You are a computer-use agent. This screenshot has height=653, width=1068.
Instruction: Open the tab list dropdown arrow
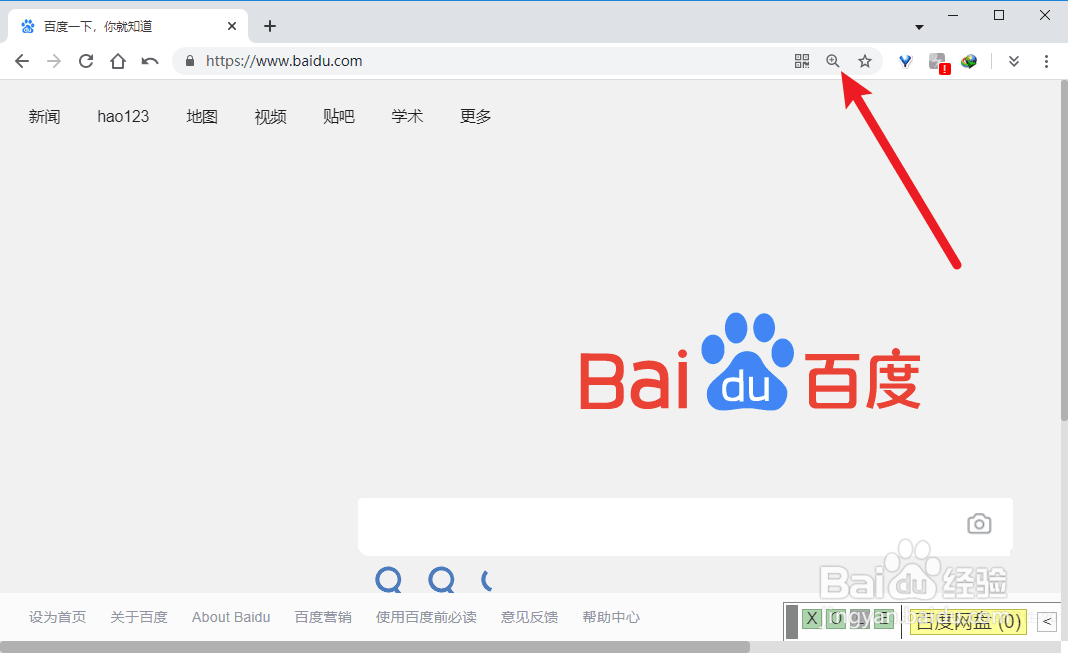pyautogui.click(x=918, y=25)
